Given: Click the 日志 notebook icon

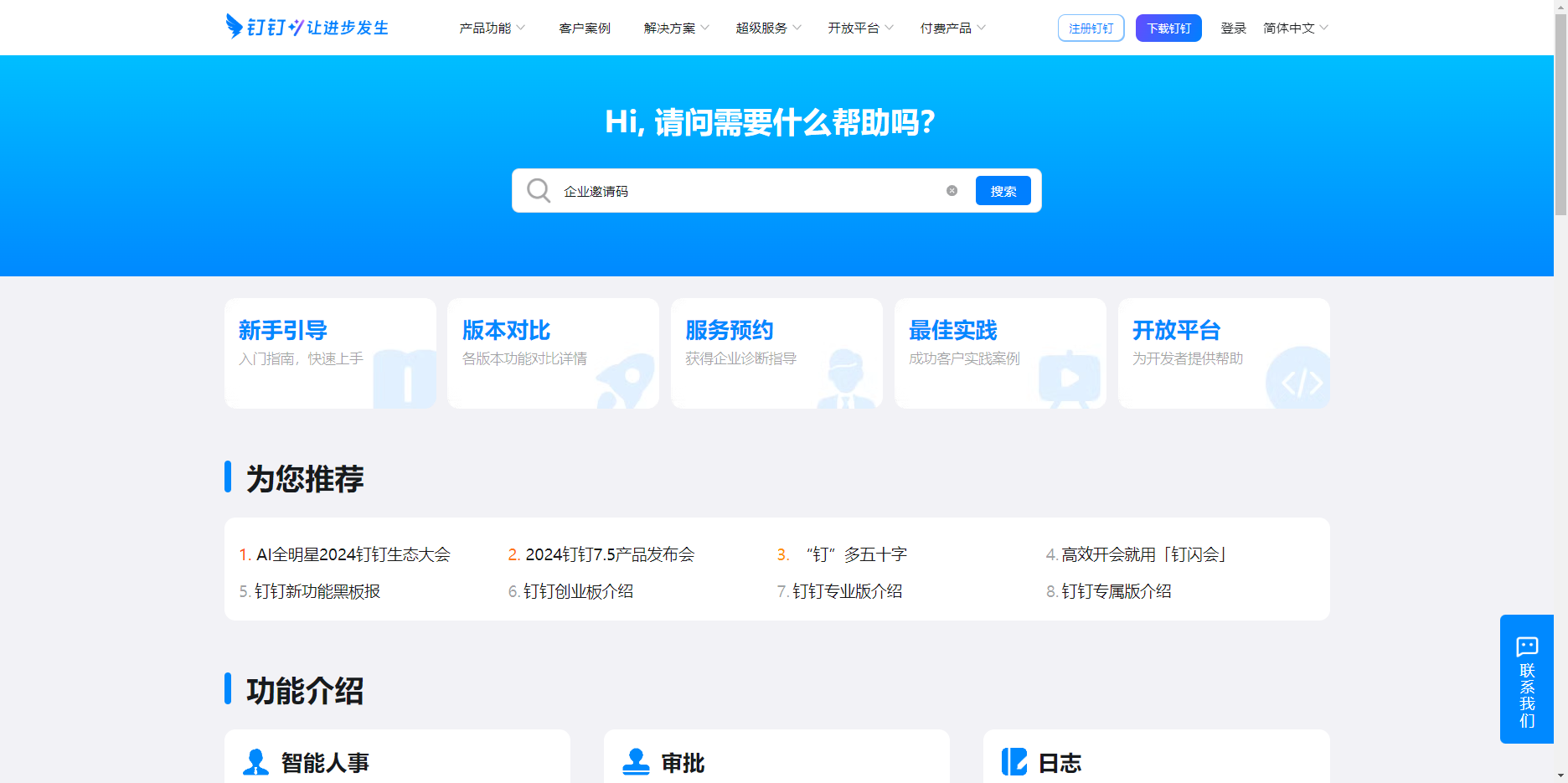Looking at the screenshot, I should (1014, 761).
